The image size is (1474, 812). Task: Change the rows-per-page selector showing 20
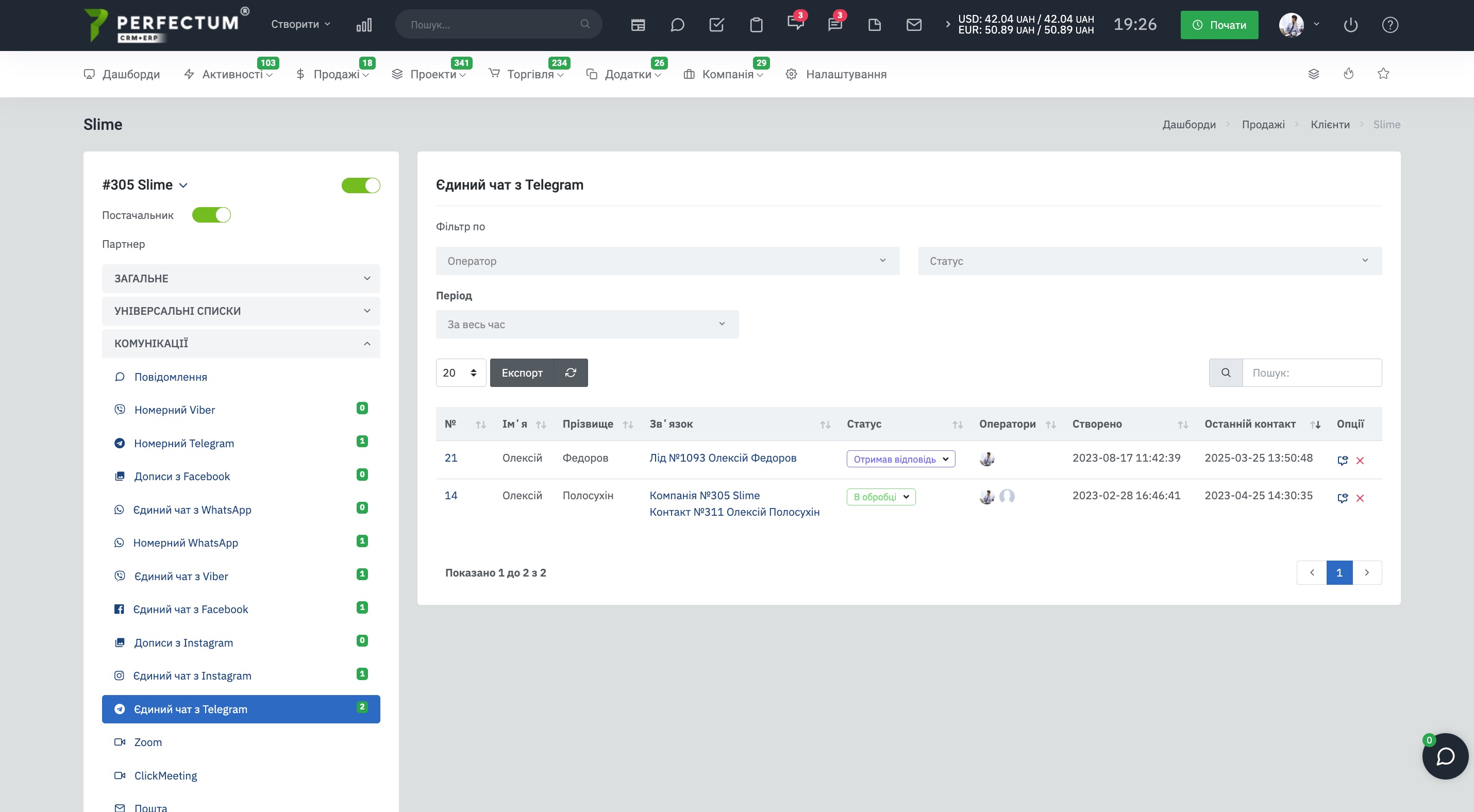[461, 373]
